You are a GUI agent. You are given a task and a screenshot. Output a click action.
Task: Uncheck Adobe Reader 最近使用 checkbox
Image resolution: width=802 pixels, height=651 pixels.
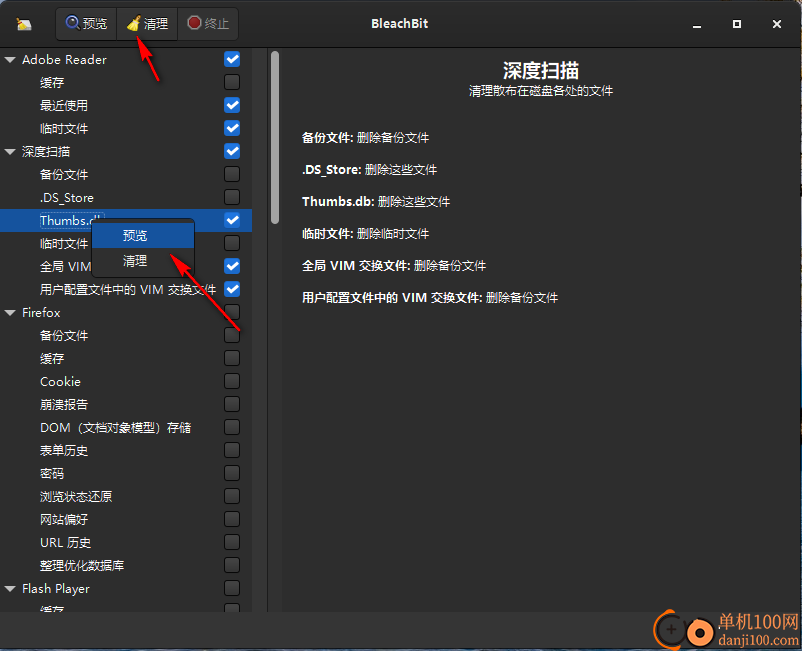click(x=232, y=105)
